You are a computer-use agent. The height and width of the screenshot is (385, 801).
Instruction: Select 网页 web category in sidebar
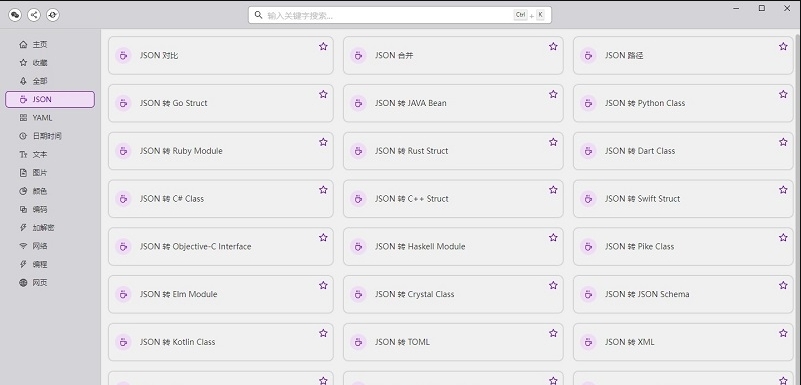50,282
